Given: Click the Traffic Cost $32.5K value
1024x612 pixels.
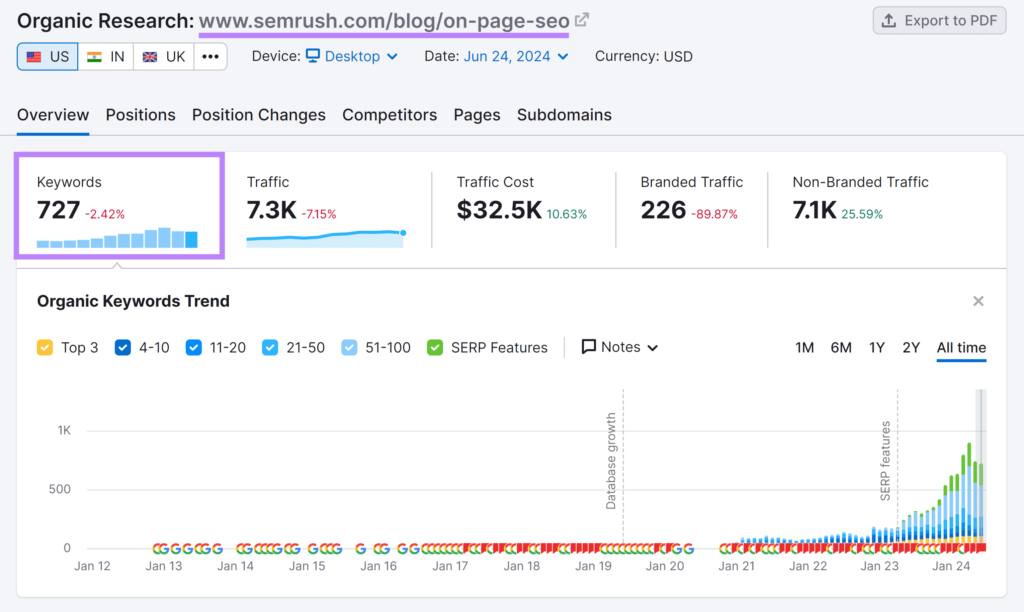Looking at the screenshot, I should (x=499, y=210).
